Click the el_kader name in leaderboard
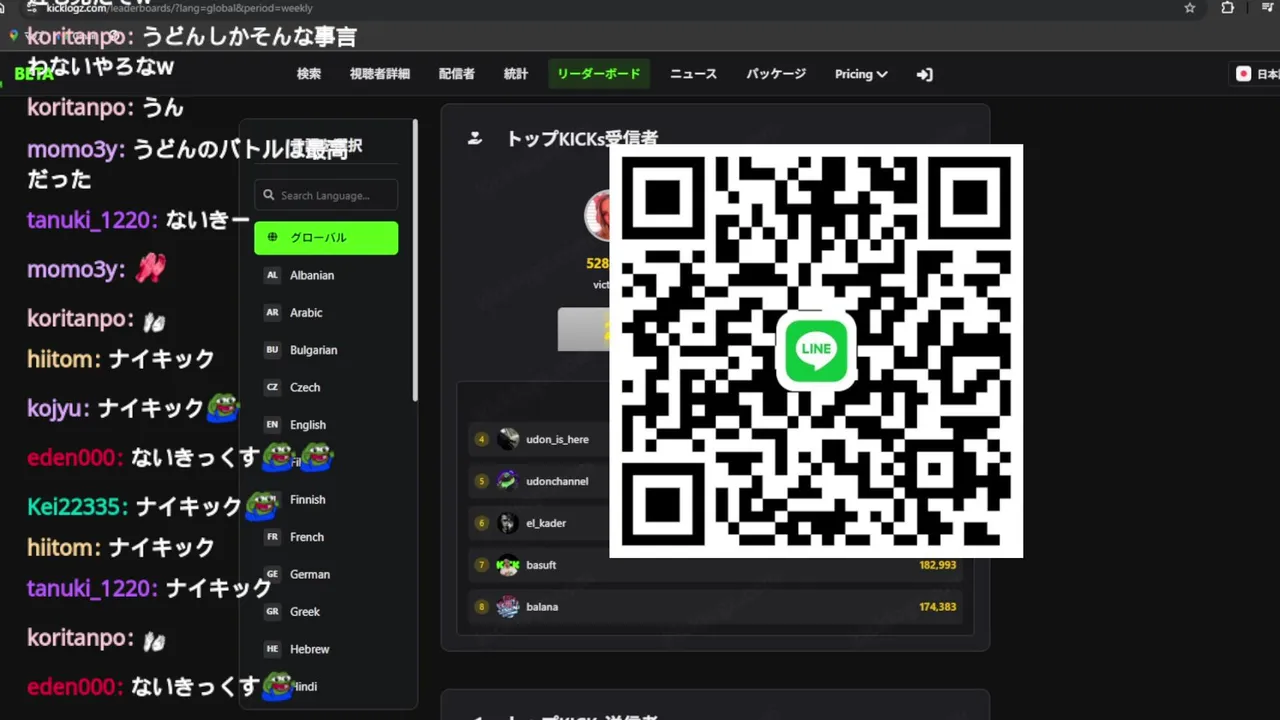 546,523
